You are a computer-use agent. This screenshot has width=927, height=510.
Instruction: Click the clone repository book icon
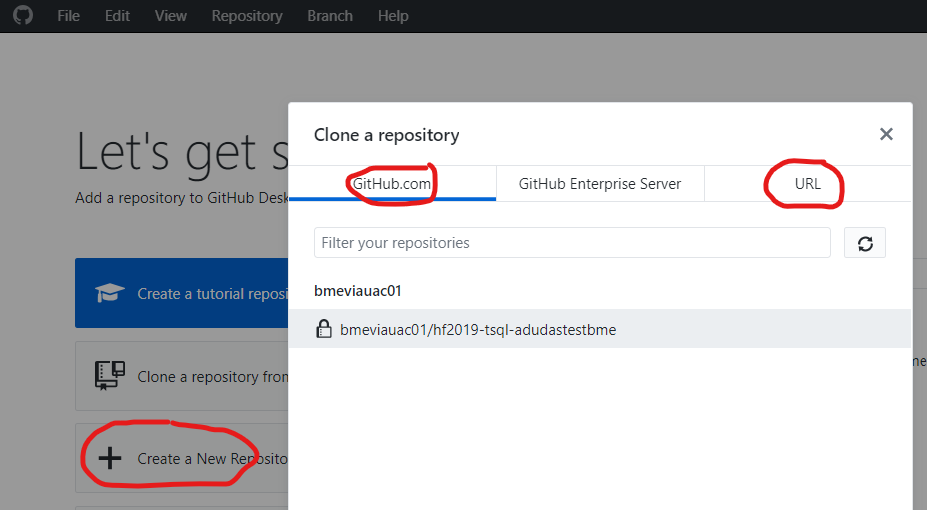[109, 376]
